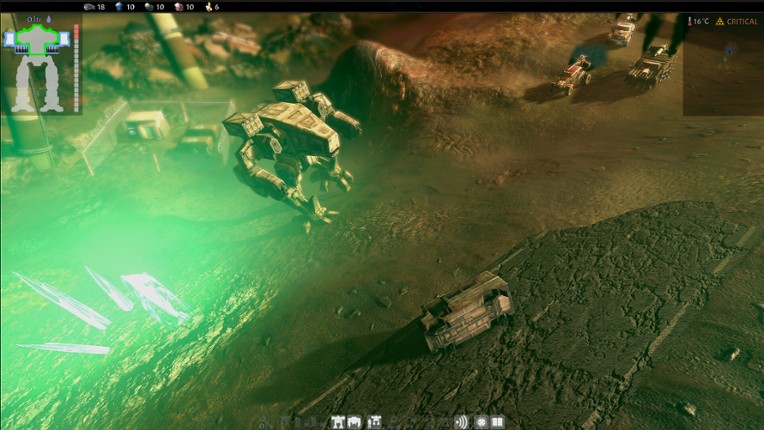Viewport: 764px width, 430px height.
Task: Select the second mech mode icon
Action: [353, 422]
